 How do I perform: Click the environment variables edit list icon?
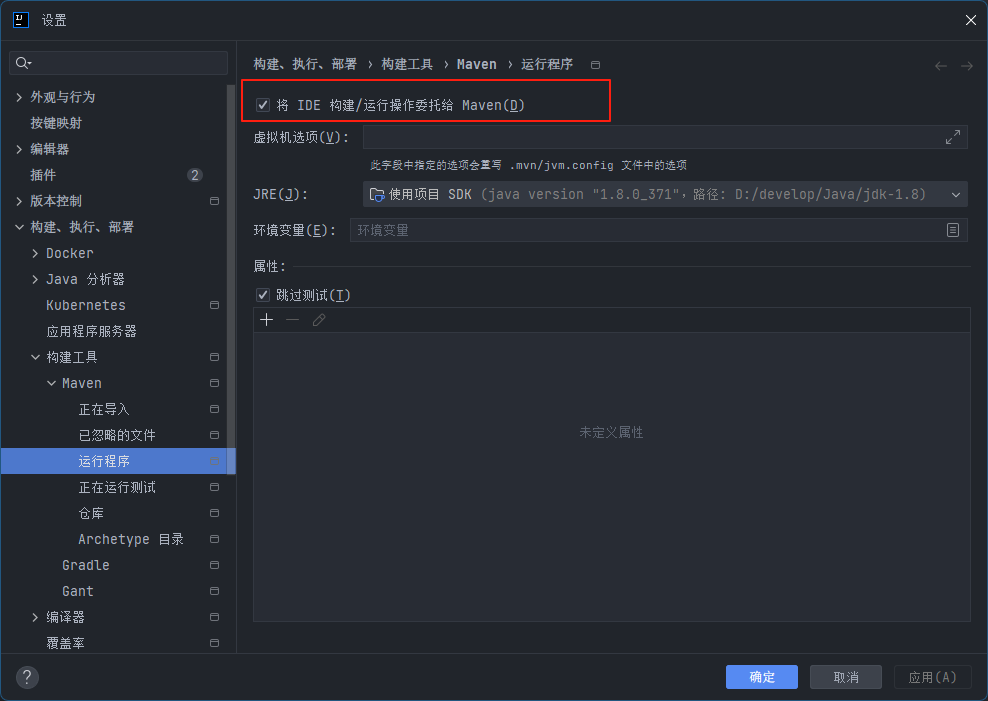(953, 230)
